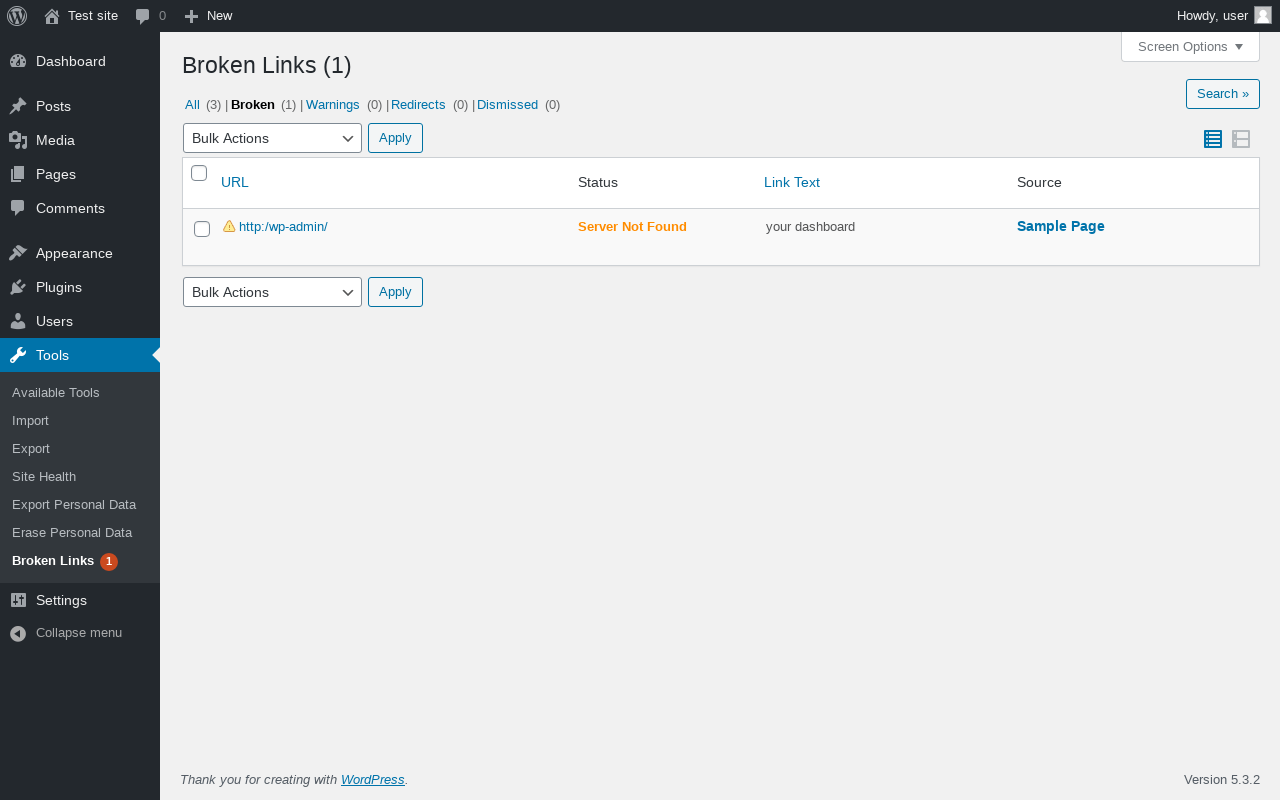Viewport: 1280px width, 800px height.
Task: Show the Warnings filter
Action: tap(333, 104)
